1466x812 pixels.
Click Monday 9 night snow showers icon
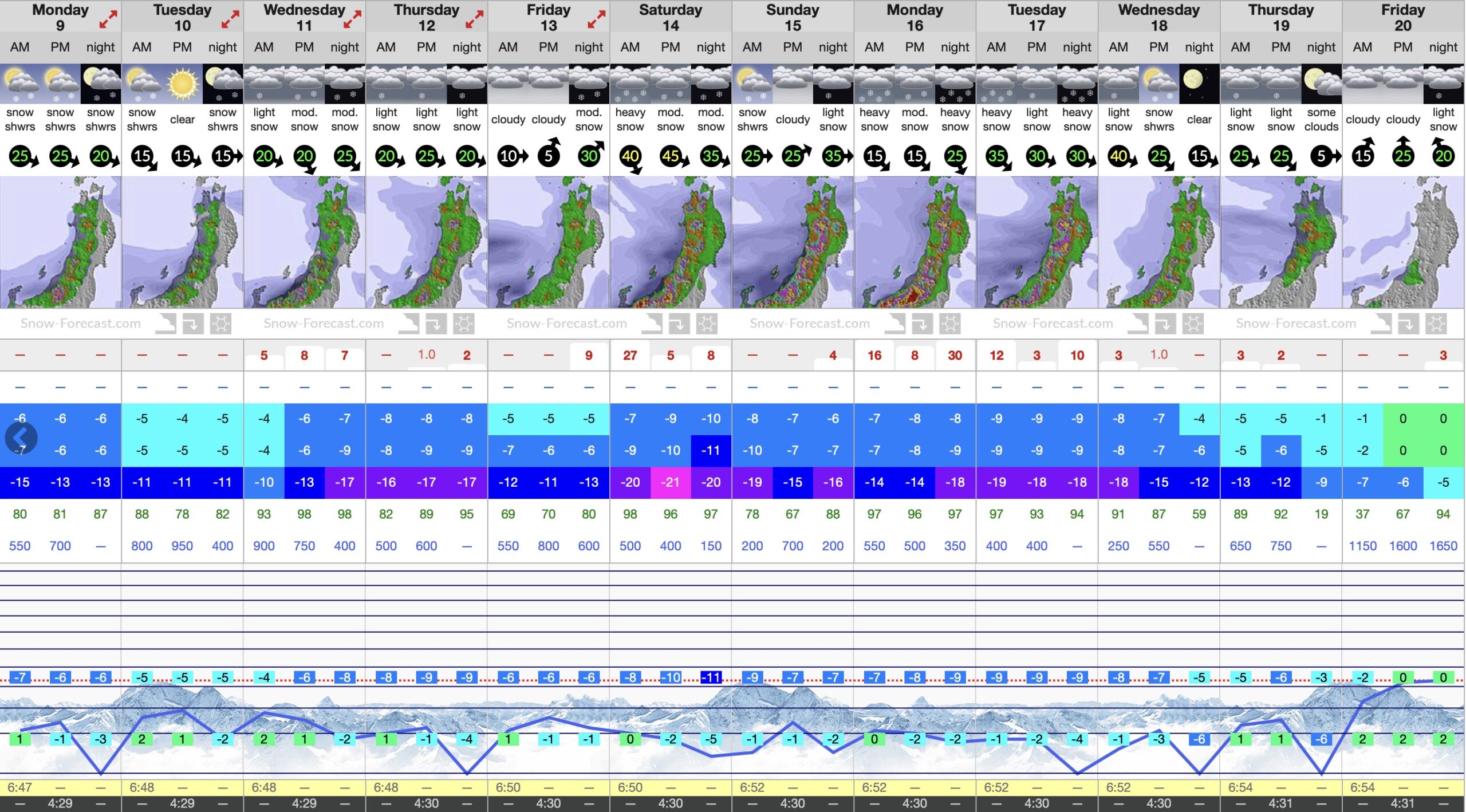pos(101,84)
